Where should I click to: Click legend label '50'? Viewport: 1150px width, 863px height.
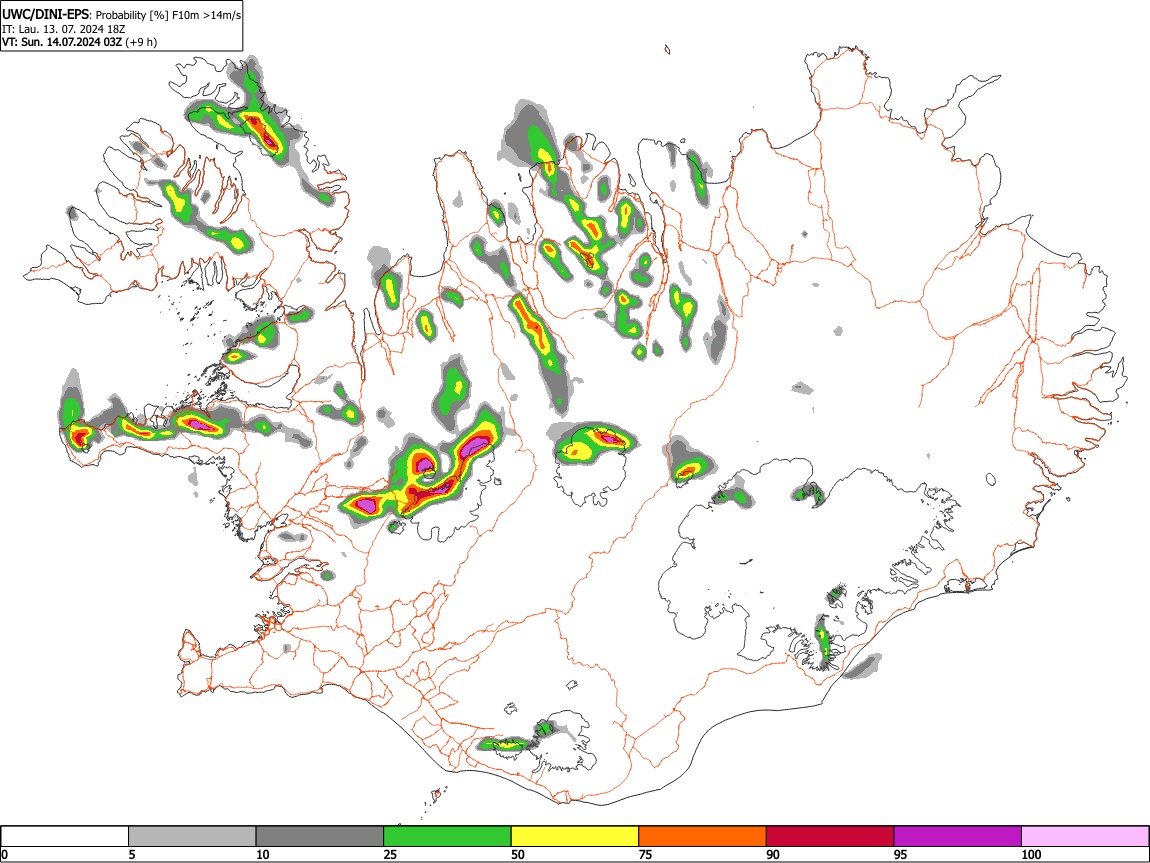coord(518,855)
